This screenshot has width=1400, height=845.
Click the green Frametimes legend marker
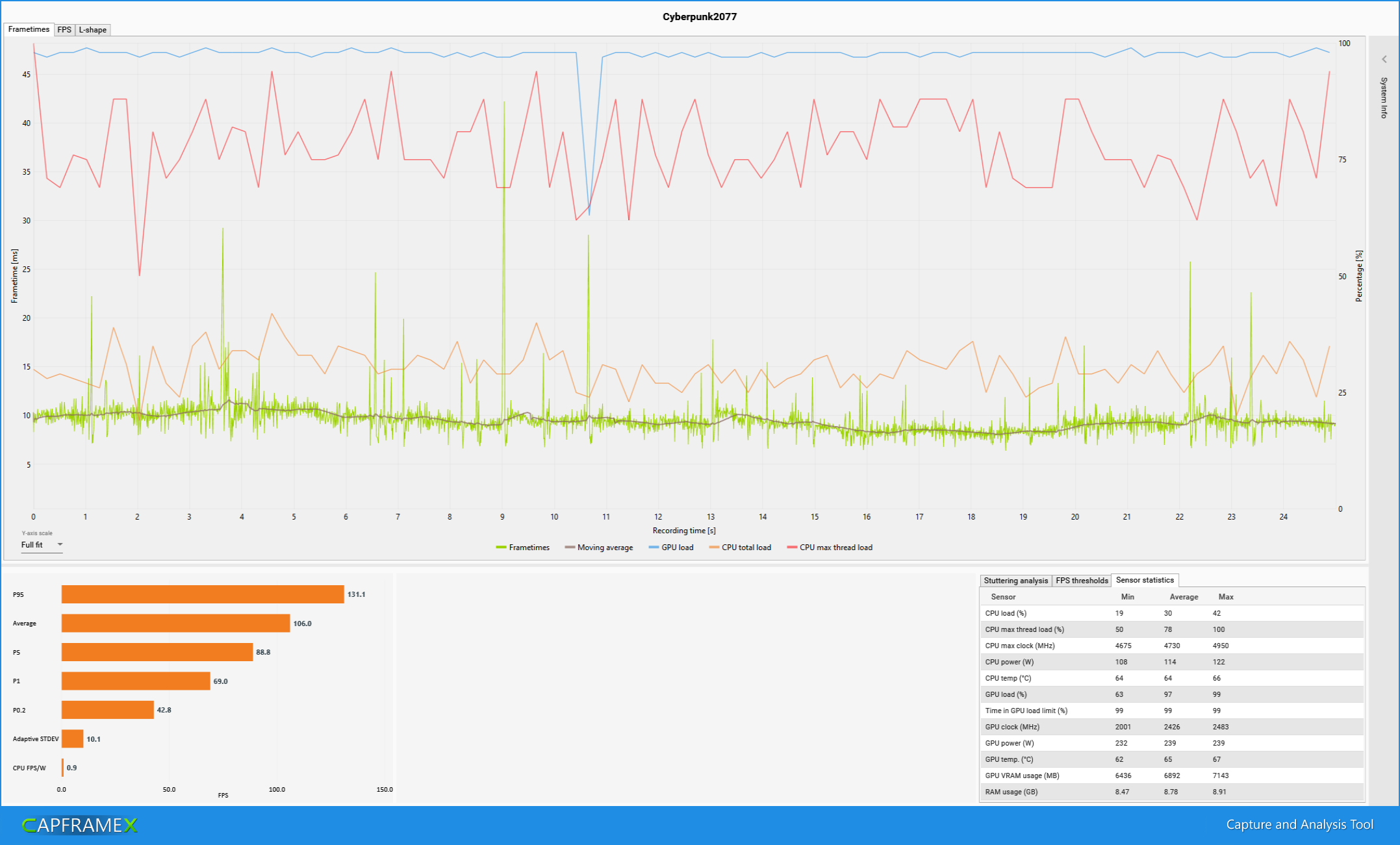click(x=501, y=548)
